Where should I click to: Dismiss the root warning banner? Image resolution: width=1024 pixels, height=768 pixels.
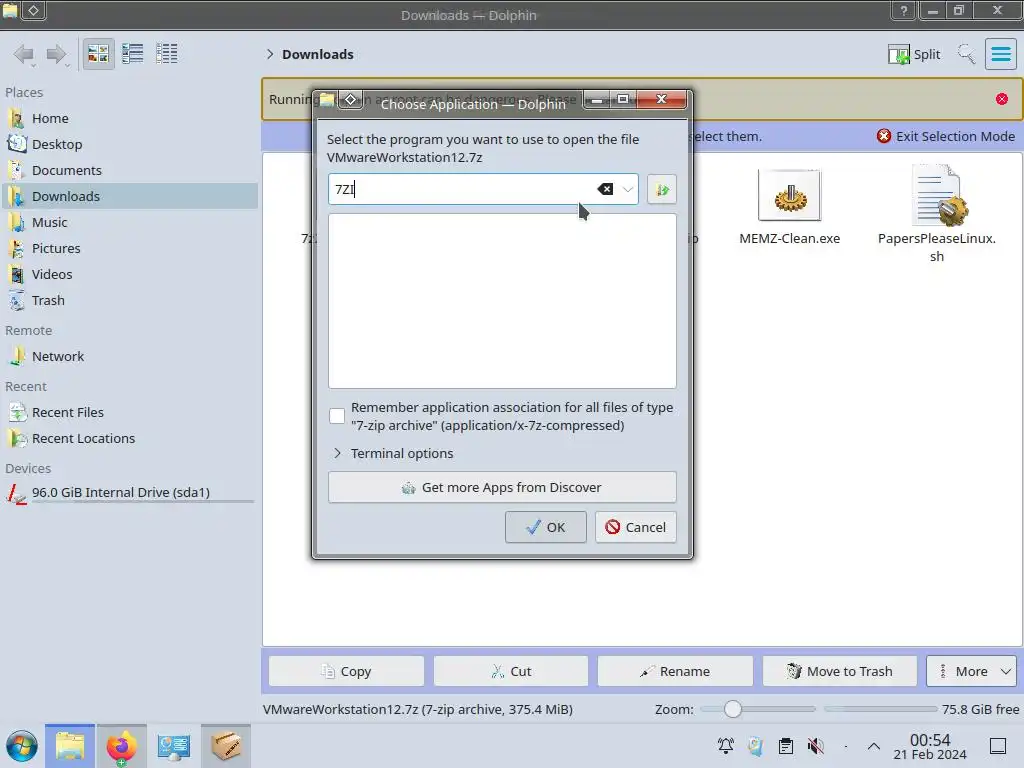1002,99
